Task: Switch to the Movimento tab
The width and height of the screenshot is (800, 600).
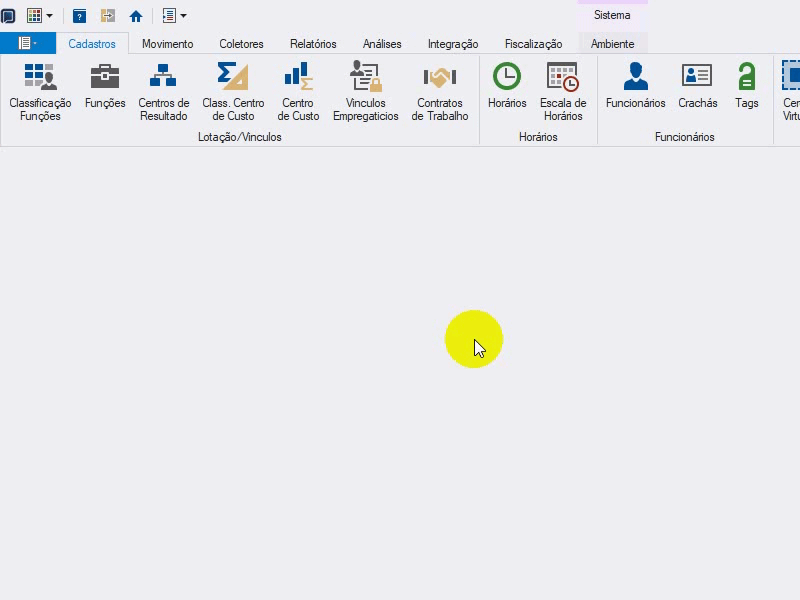Action: pyautogui.click(x=167, y=44)
